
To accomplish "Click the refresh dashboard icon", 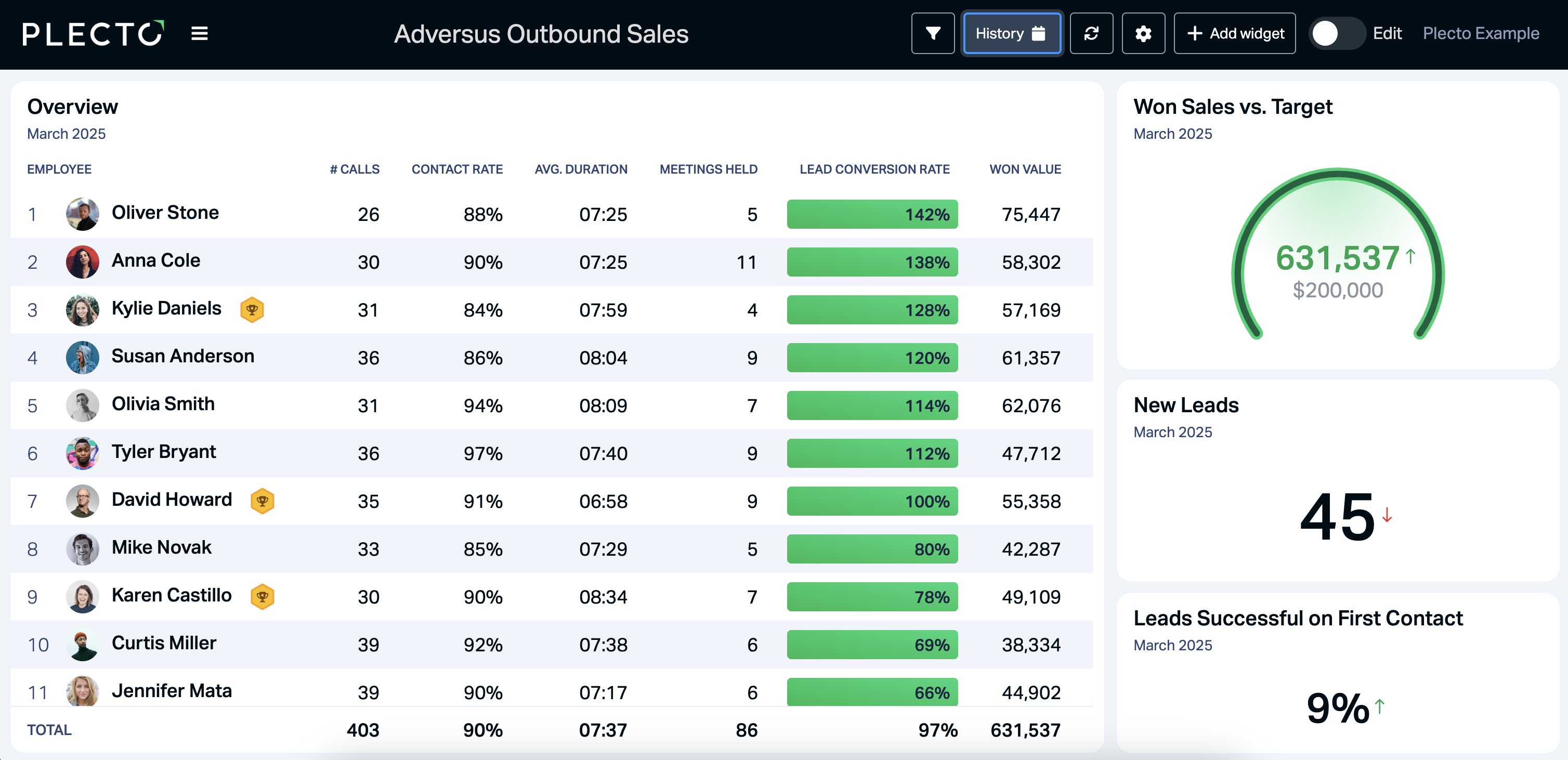I will pyautogui.click(x=1091, y=33).
